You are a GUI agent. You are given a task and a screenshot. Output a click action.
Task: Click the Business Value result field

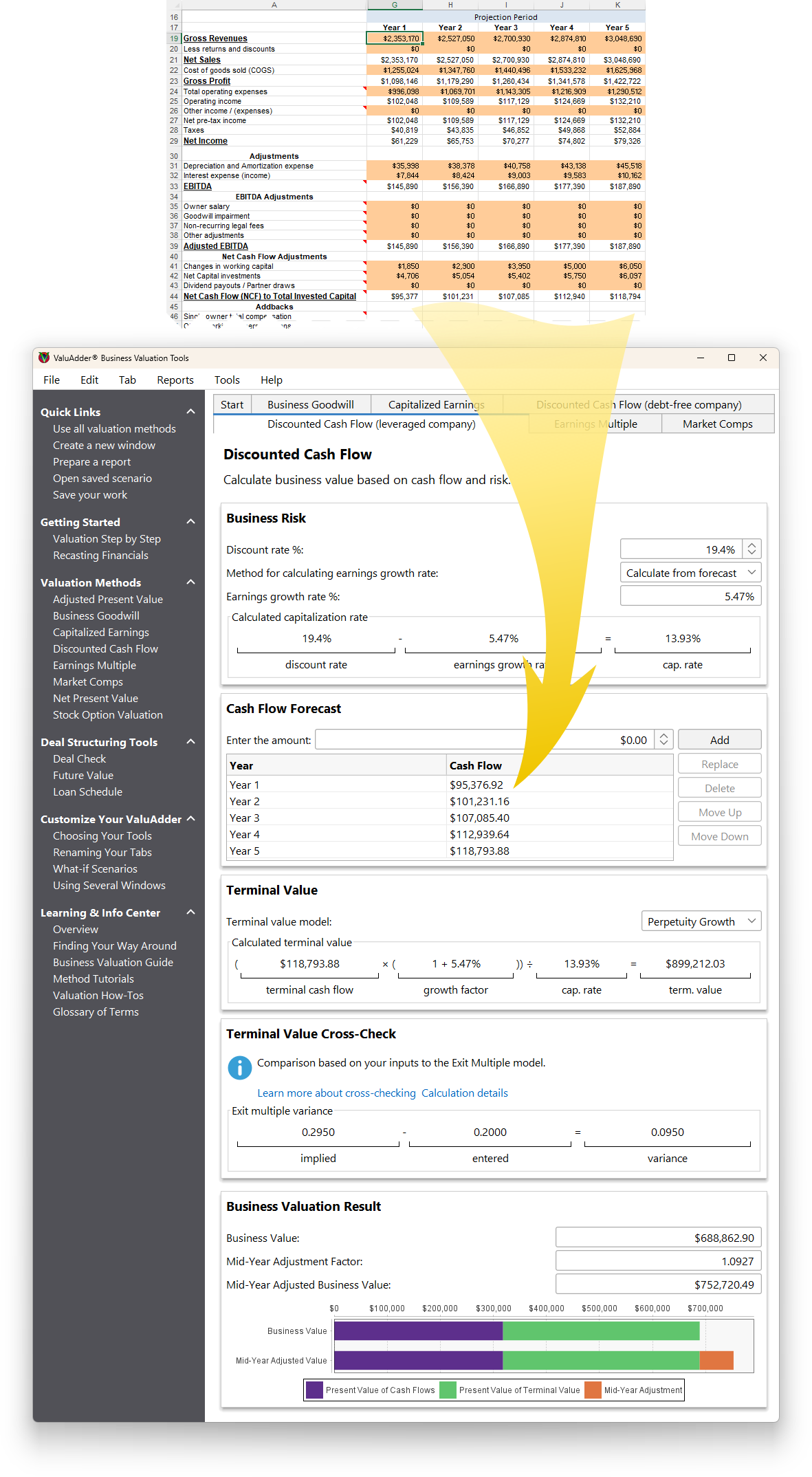click(x=658, y=1237)
